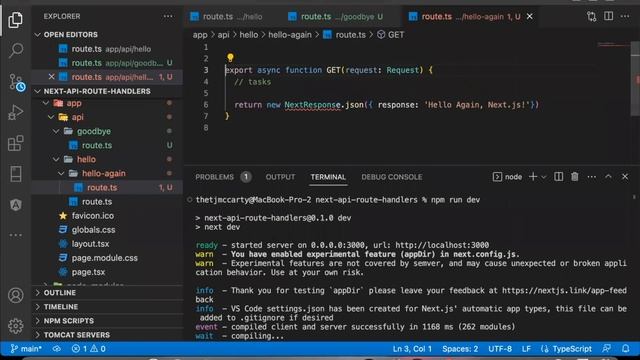Click the feedback icon in status bar
The height and width of the screenshot is (360, 640).
click(x=607, y=349)
